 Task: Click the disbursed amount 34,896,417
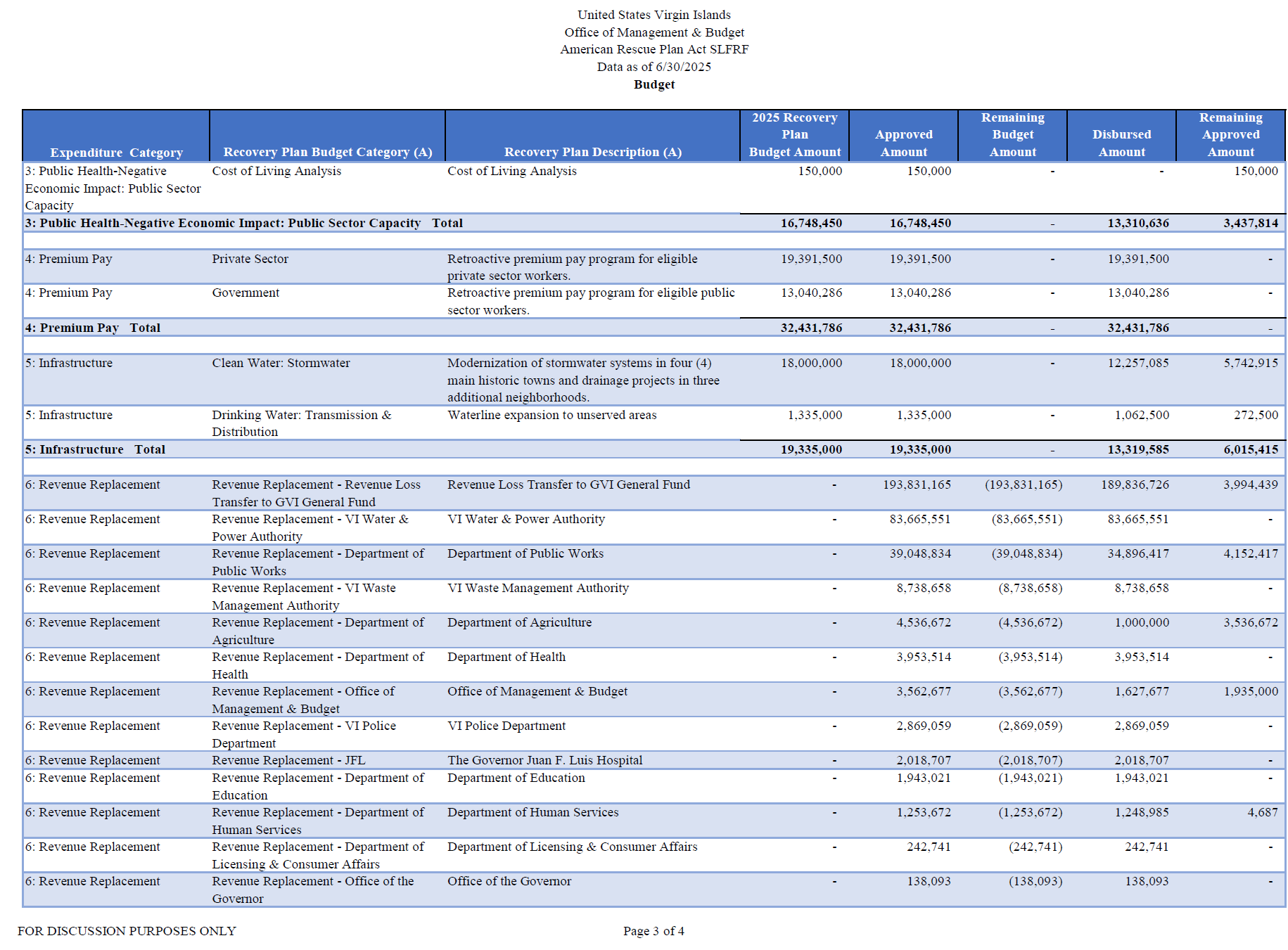pyautogui.click(x=1138, y=553)
